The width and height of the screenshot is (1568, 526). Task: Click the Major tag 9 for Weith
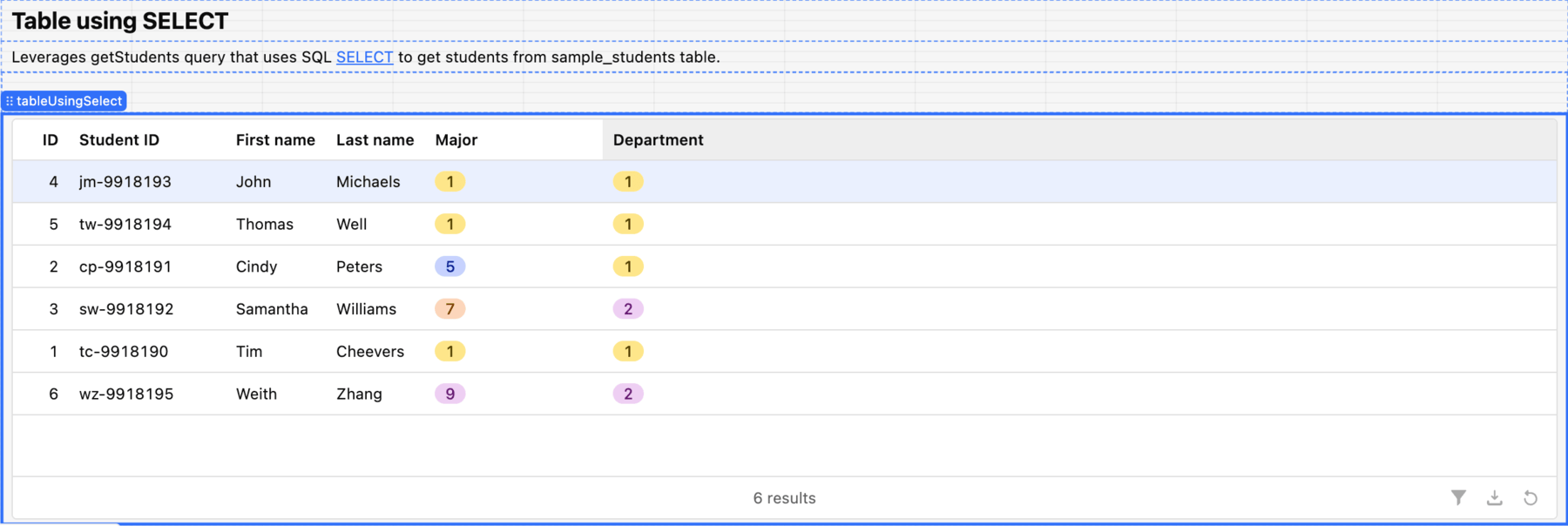click(x=449, y=394)
